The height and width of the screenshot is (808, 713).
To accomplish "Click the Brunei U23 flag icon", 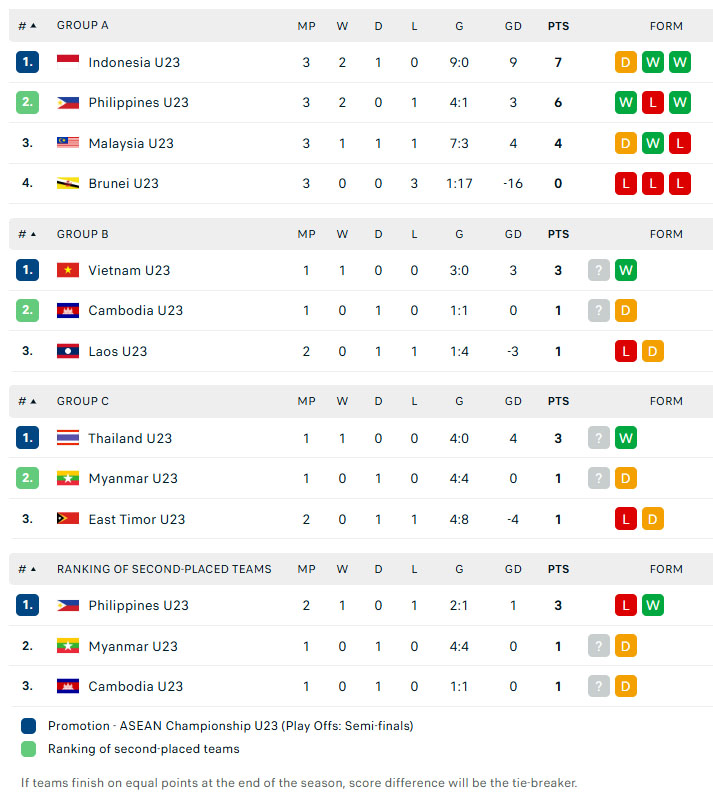I will [67, 183].
